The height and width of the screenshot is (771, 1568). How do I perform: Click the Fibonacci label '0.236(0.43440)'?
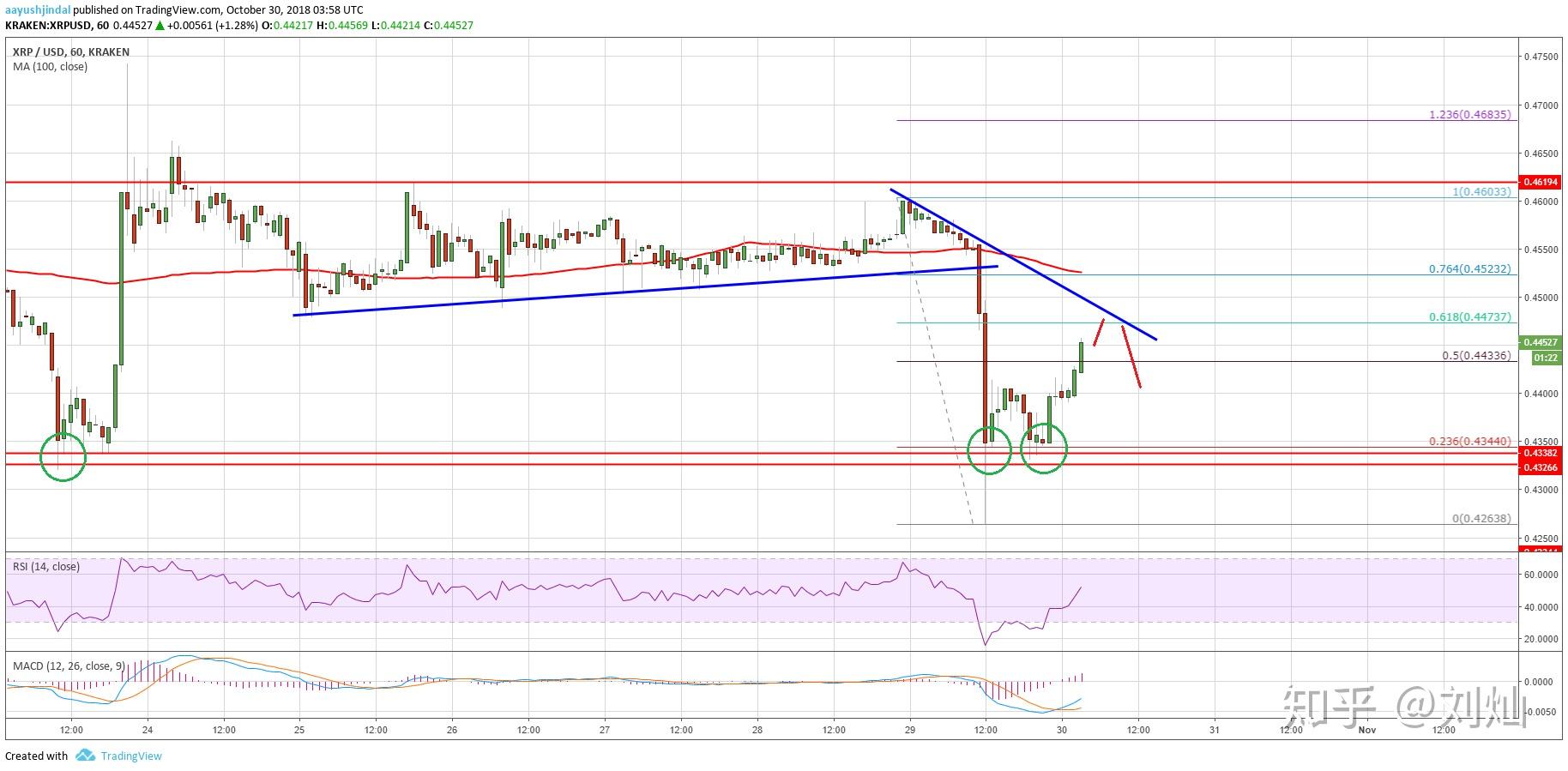[x=1470, y=441]
